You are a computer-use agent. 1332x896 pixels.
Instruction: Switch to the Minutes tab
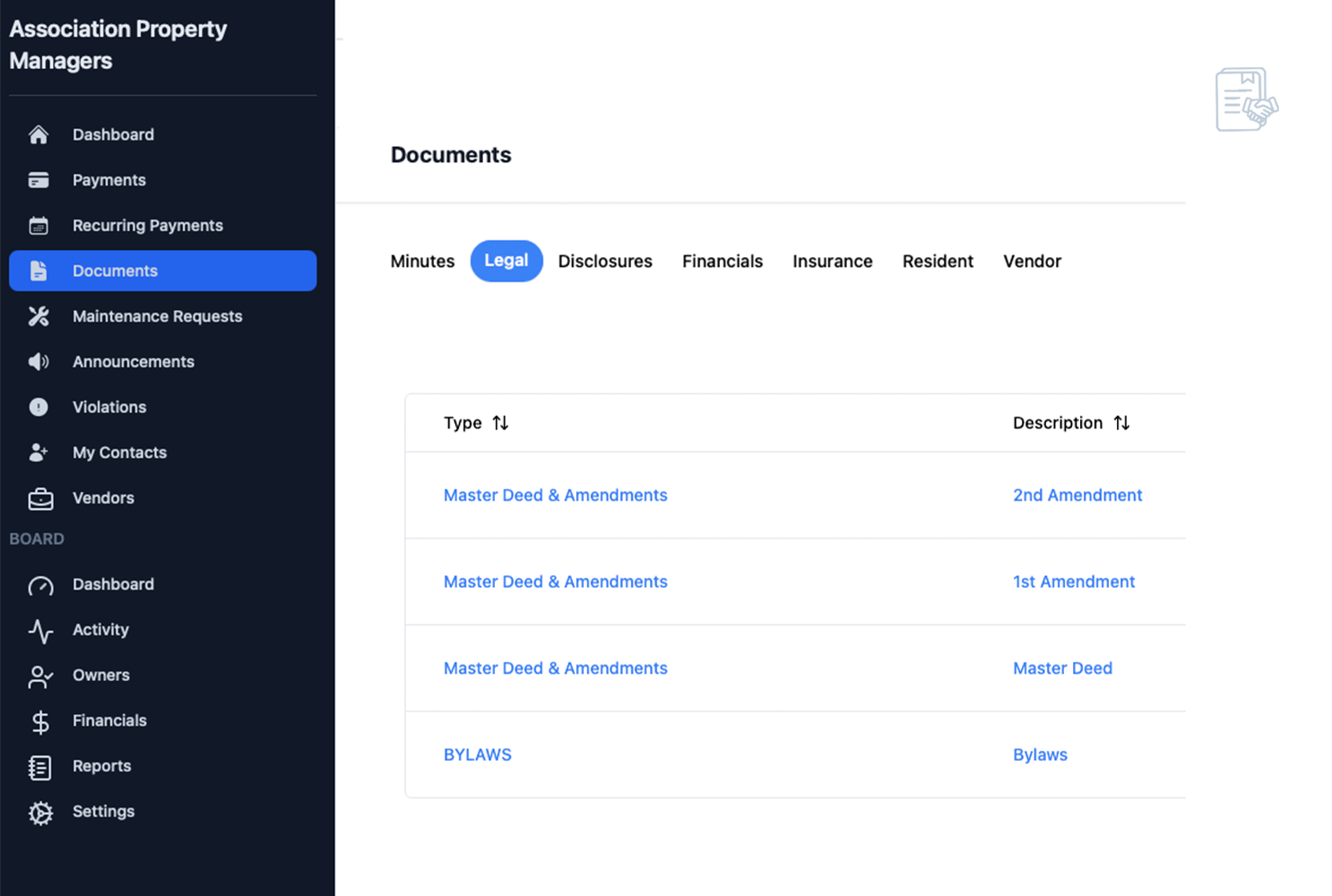tap(422, 262)
